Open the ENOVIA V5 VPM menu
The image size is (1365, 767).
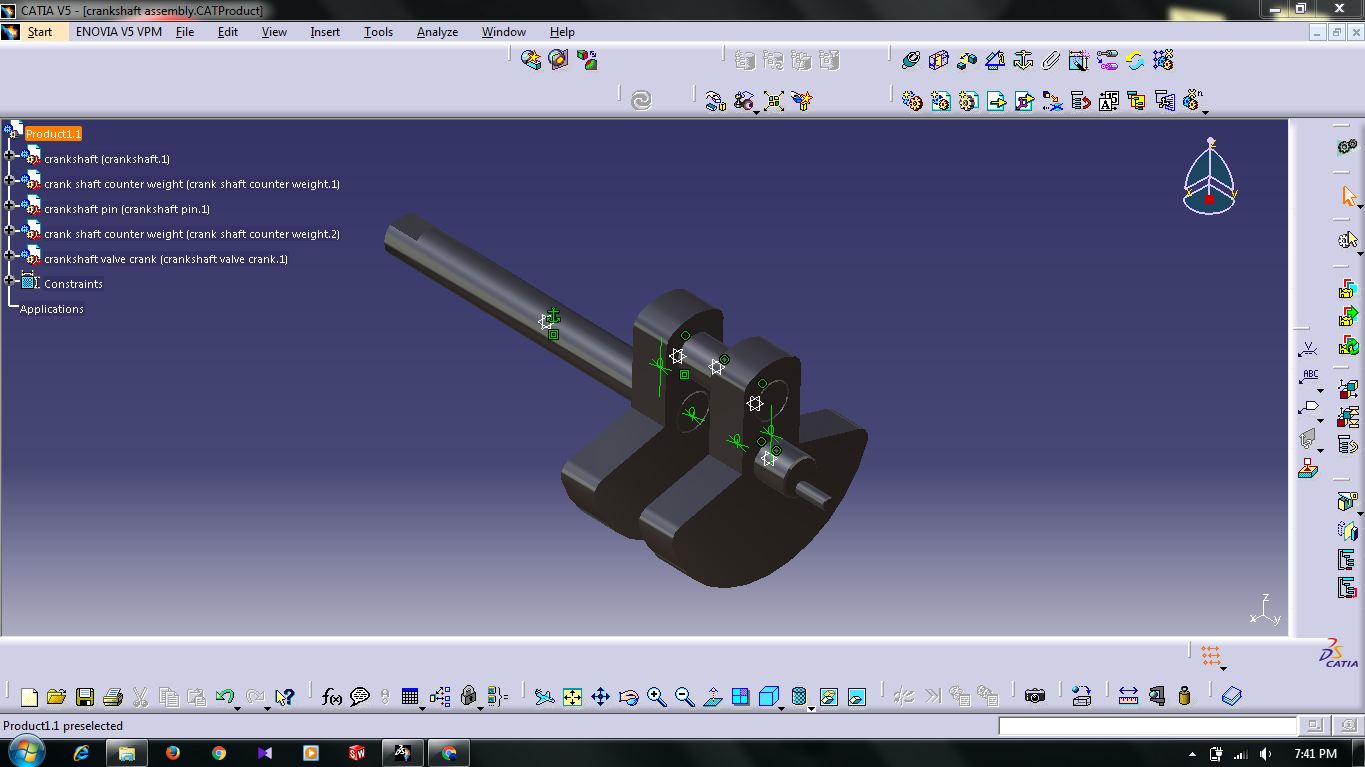click(119, 32)
